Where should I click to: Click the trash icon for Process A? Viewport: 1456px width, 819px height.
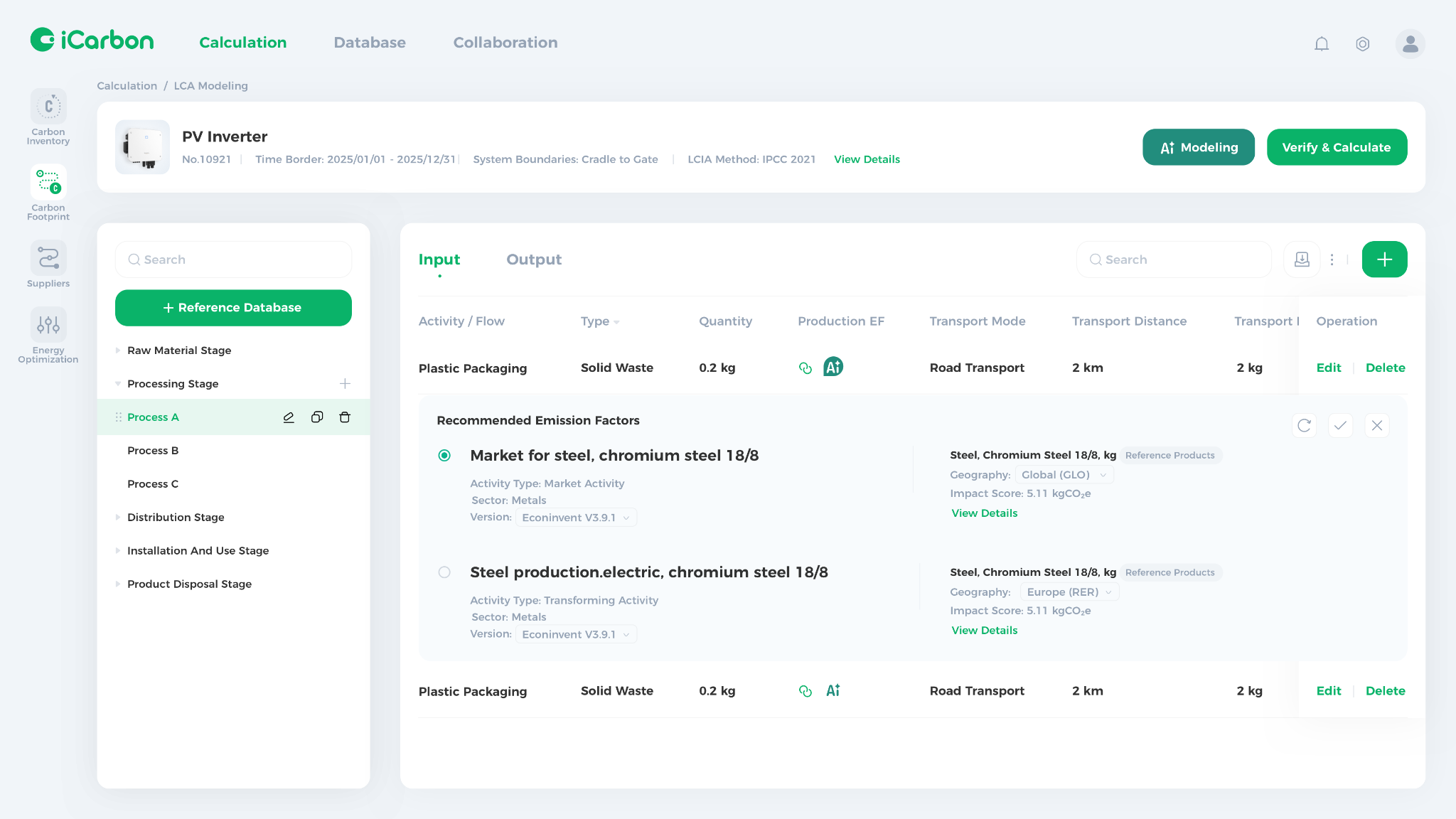[345, 417]
